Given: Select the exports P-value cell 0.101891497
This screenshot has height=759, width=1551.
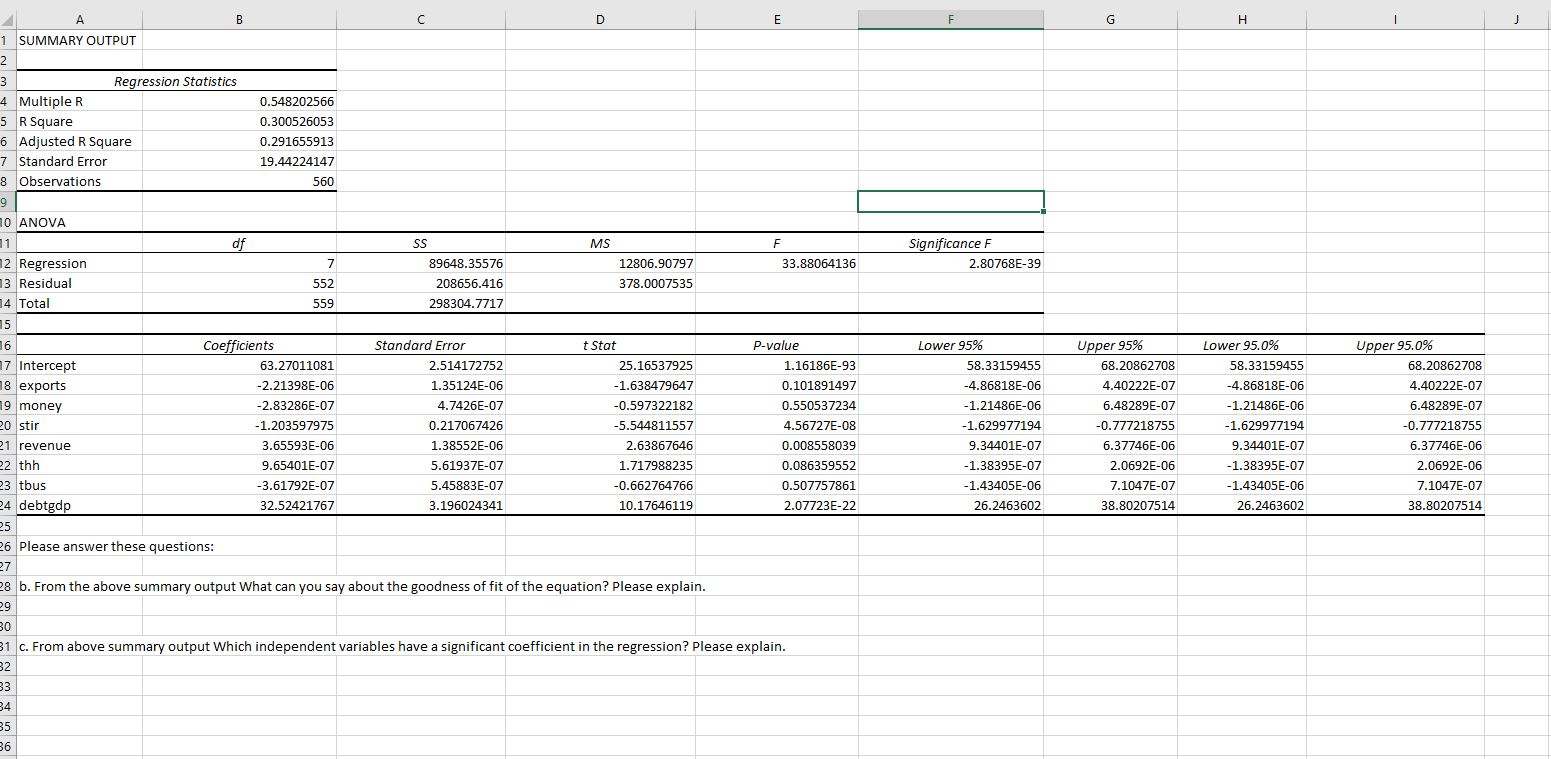Looking at the screenshot, I should pos(777,385).
